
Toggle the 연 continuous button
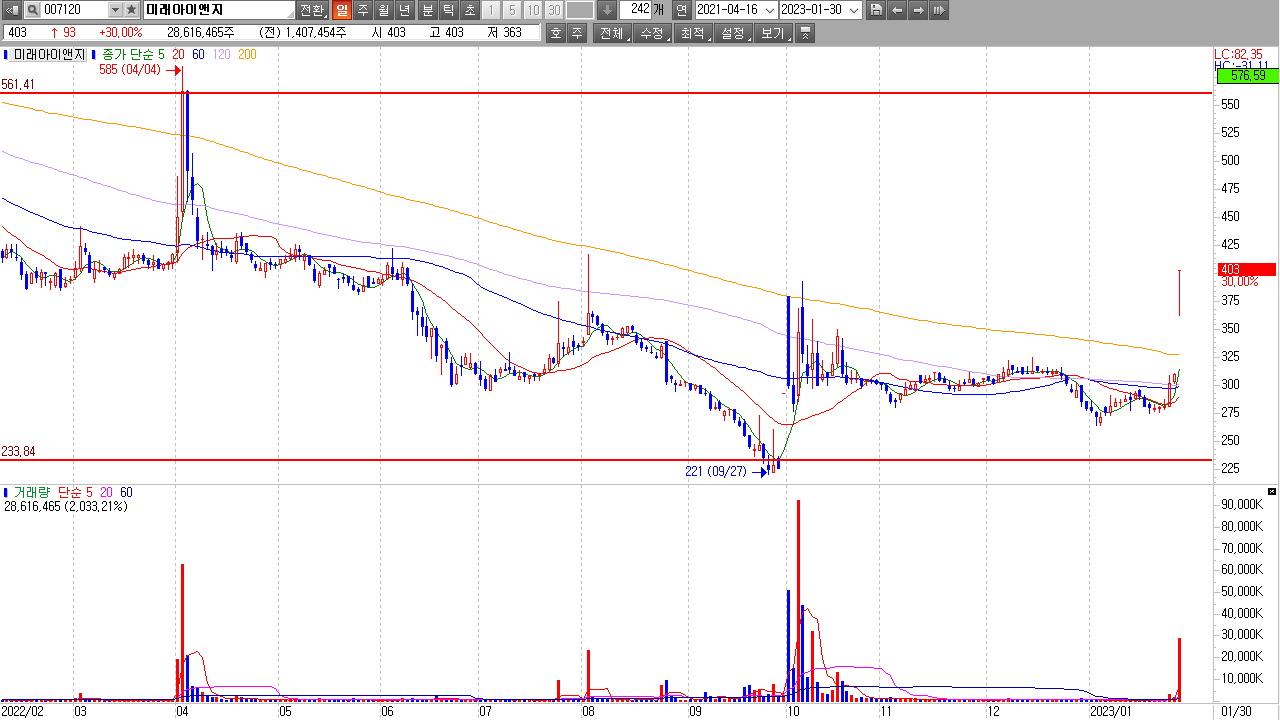(681, 10)
